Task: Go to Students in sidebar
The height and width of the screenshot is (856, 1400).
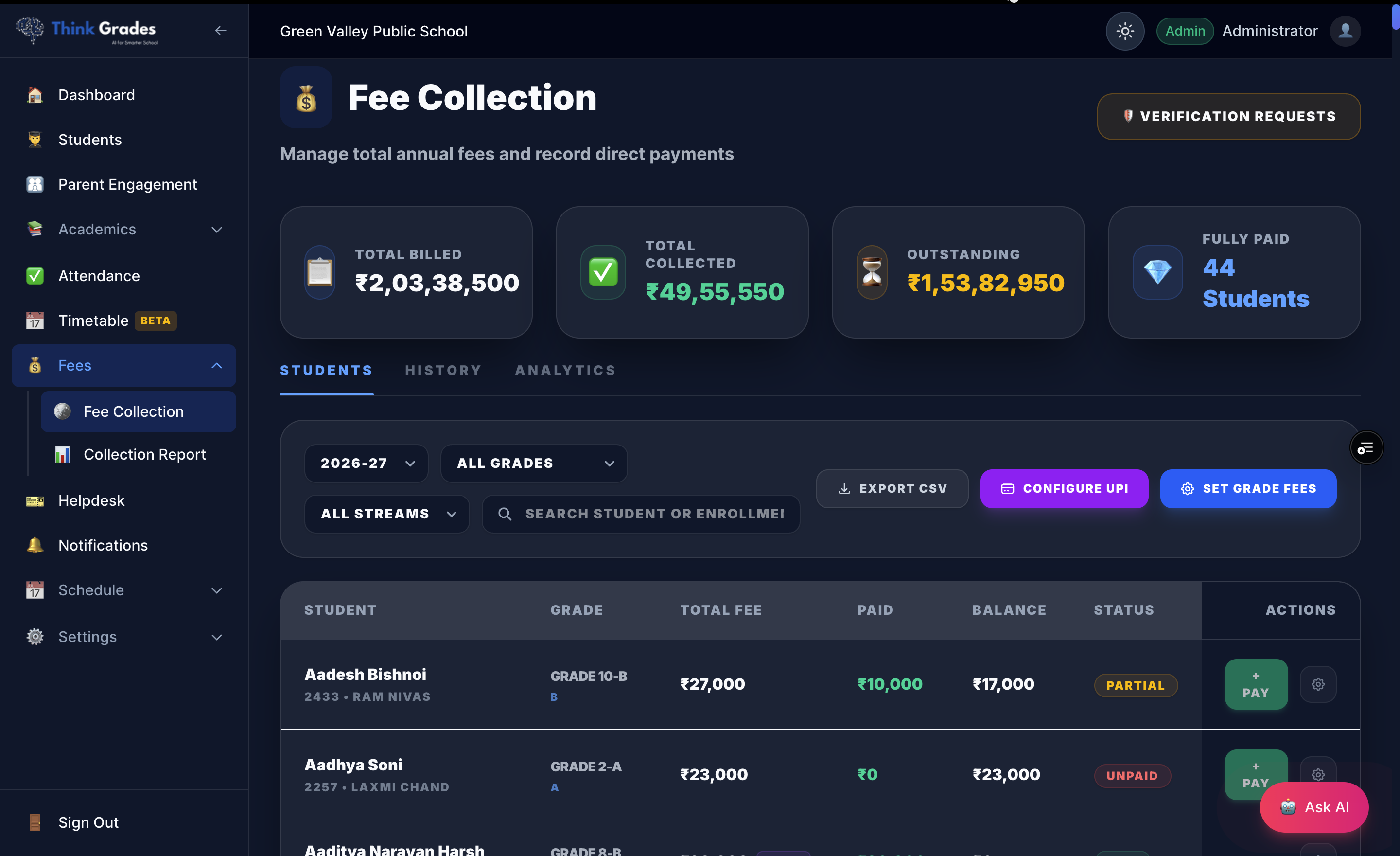Action: tap(124, 140)
